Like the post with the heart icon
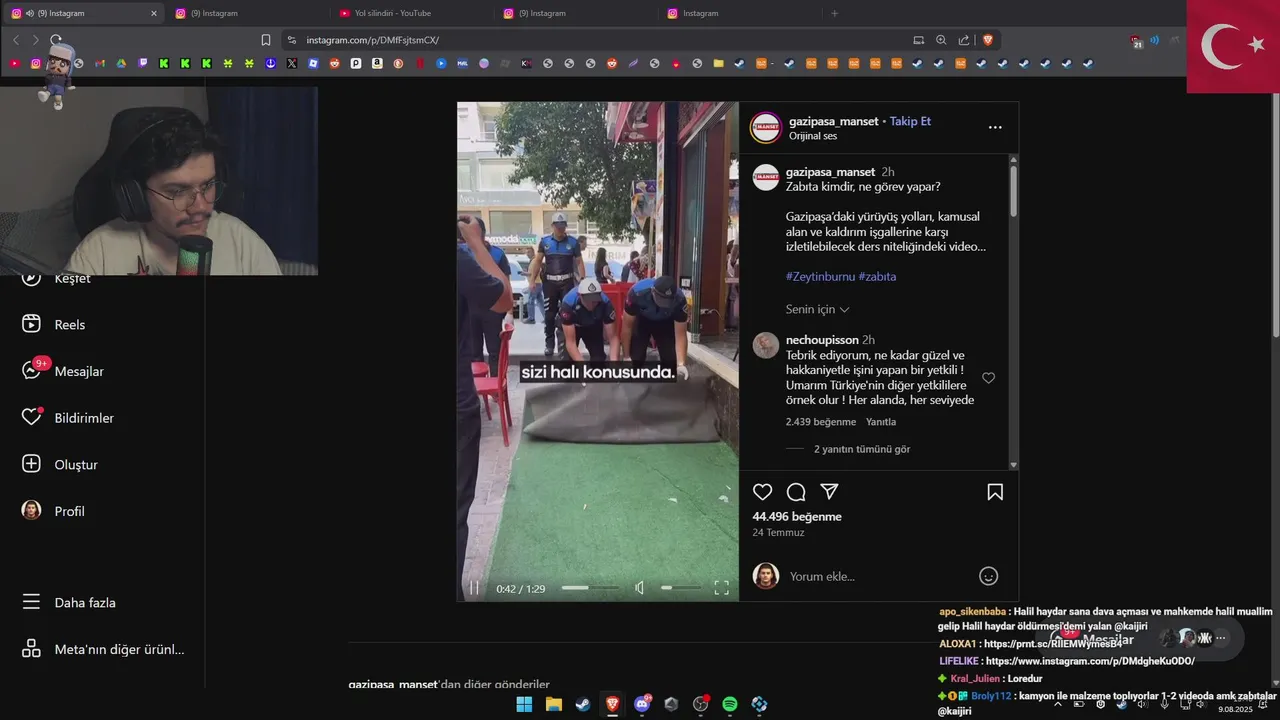 tap(763, 492)
